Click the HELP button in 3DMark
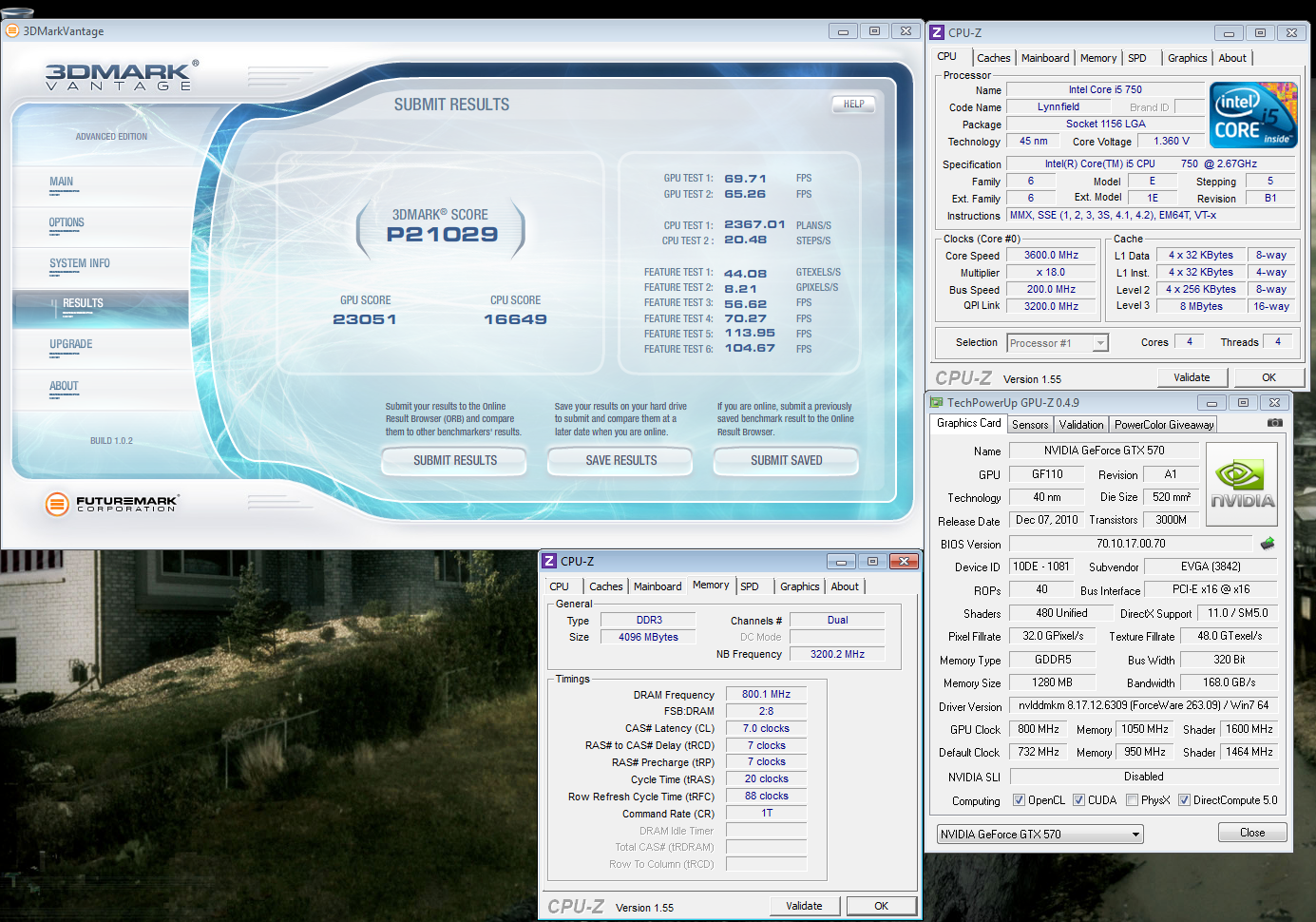This screenshot has width=1316, height=922. [854, 105]
